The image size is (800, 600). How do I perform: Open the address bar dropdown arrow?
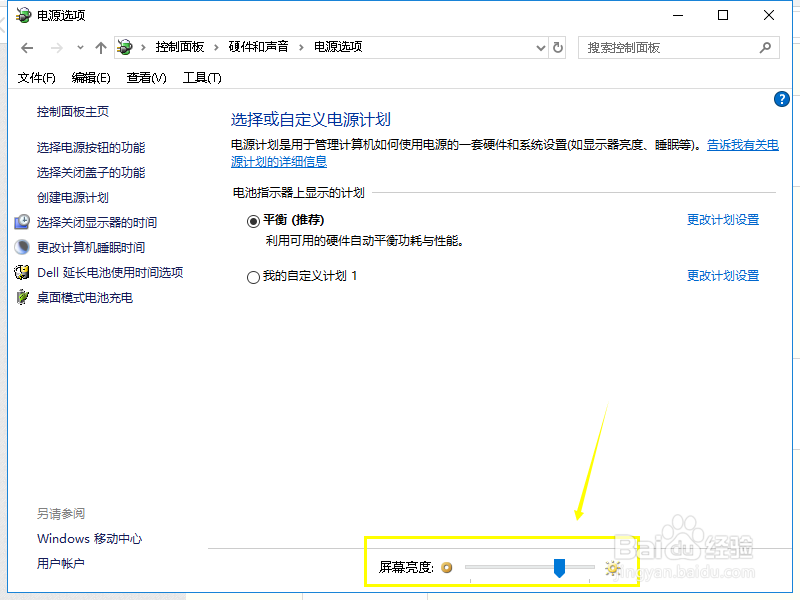(x=541, y=47)
